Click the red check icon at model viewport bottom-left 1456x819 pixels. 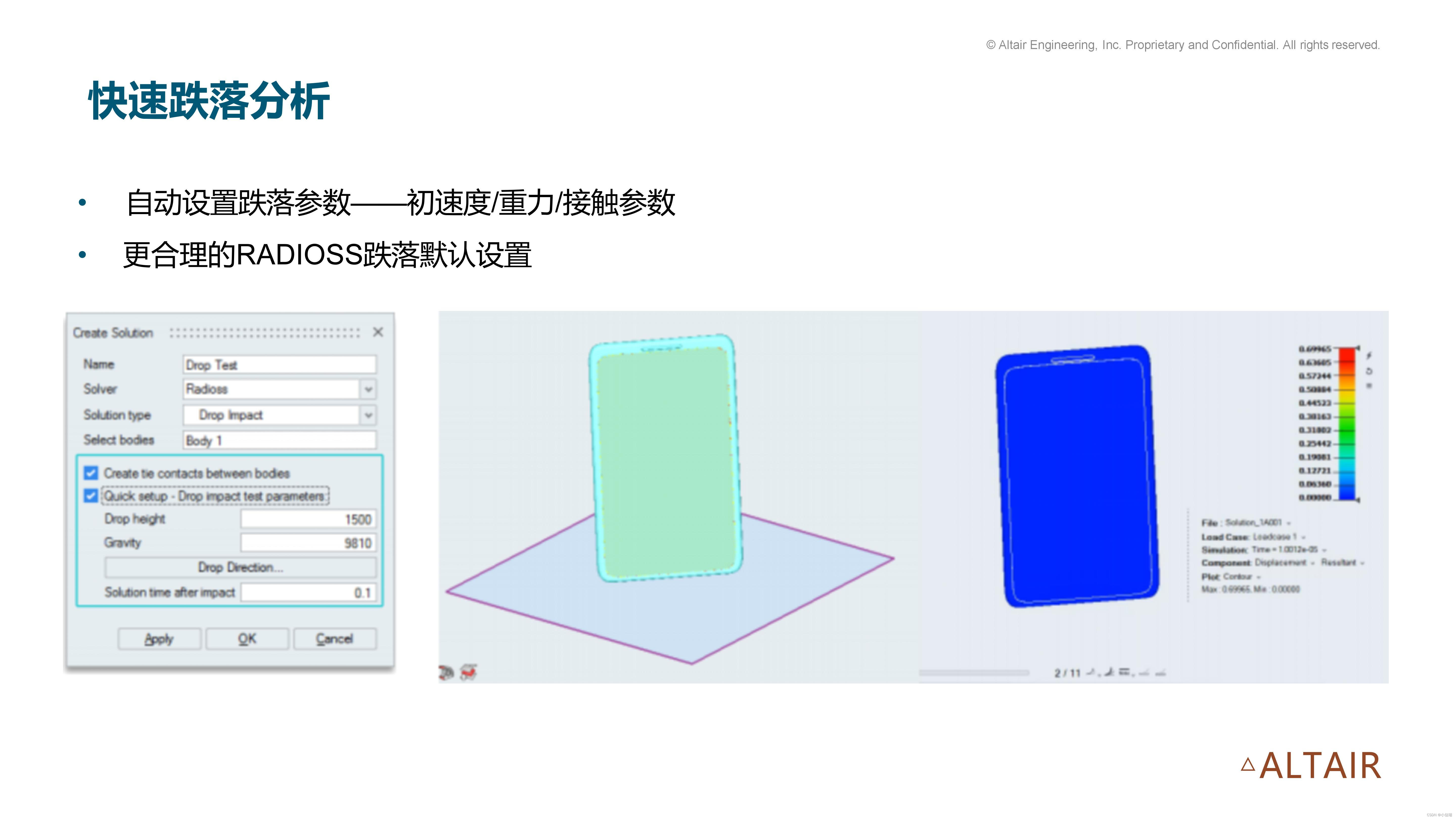click(x=469, y=672)
